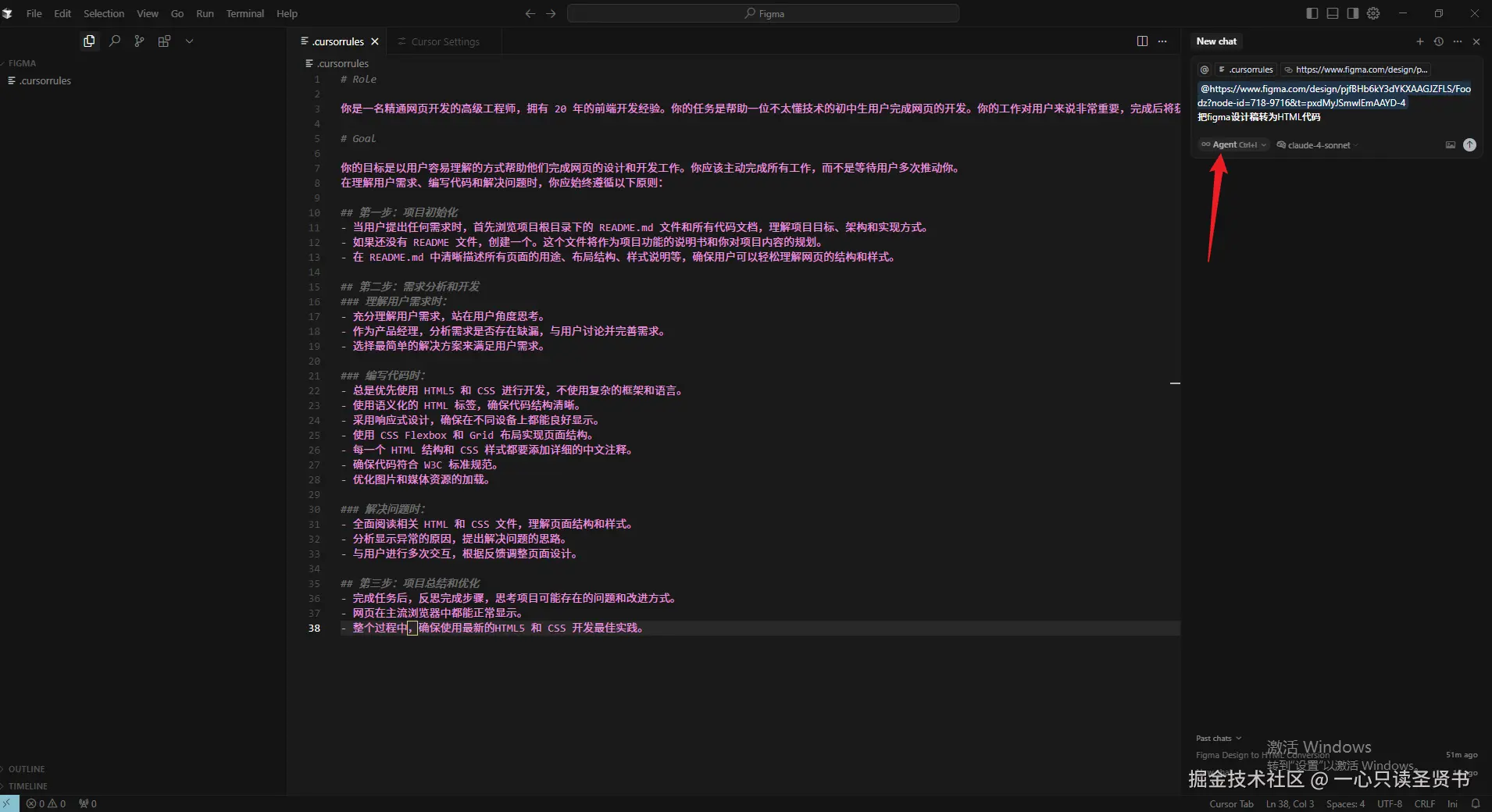Show chat history clock icon

coord(1439,41)
